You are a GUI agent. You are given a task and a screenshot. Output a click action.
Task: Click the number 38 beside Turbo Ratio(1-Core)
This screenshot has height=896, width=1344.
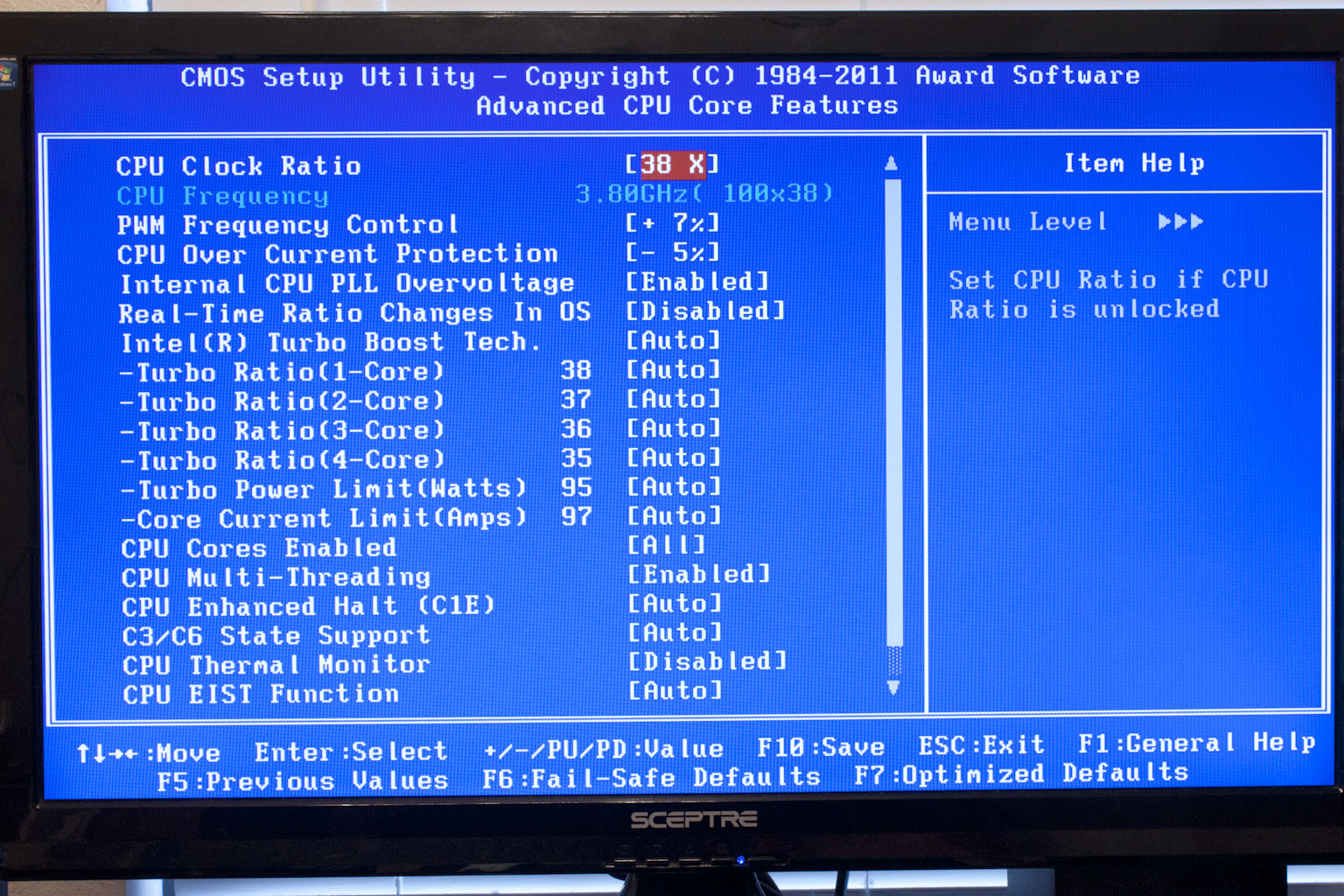(x=576, y=370)
